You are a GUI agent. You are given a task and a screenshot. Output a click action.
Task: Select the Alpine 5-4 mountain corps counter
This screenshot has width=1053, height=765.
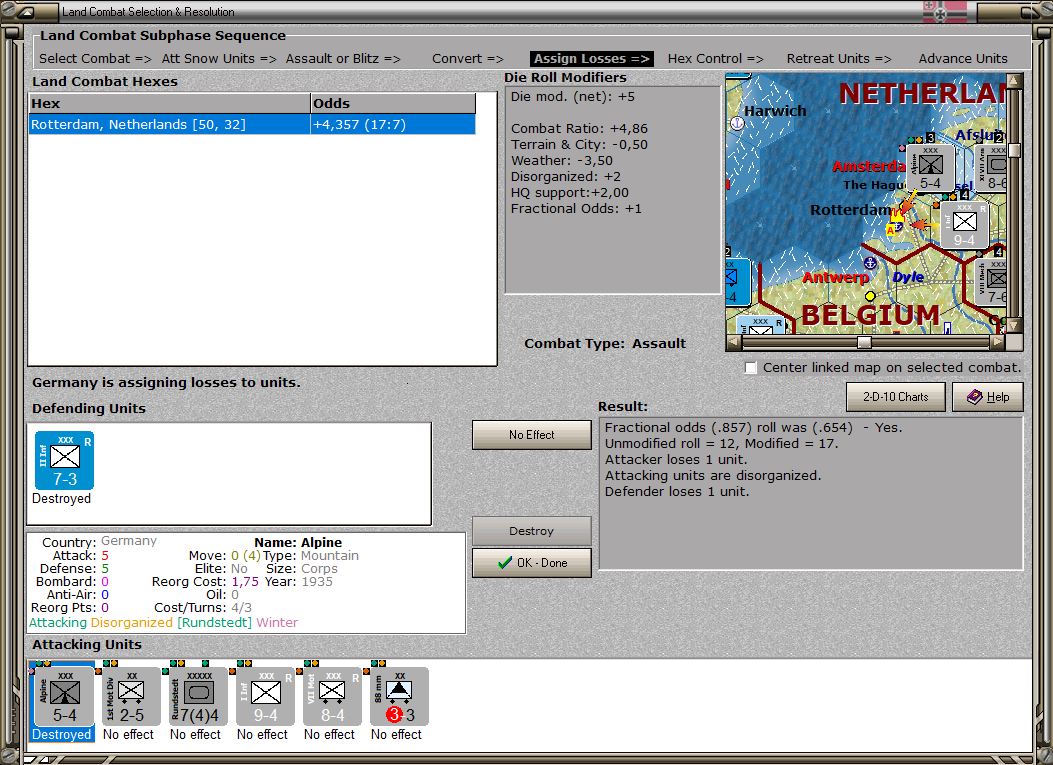pyautogui.click(x=64, y=696)
